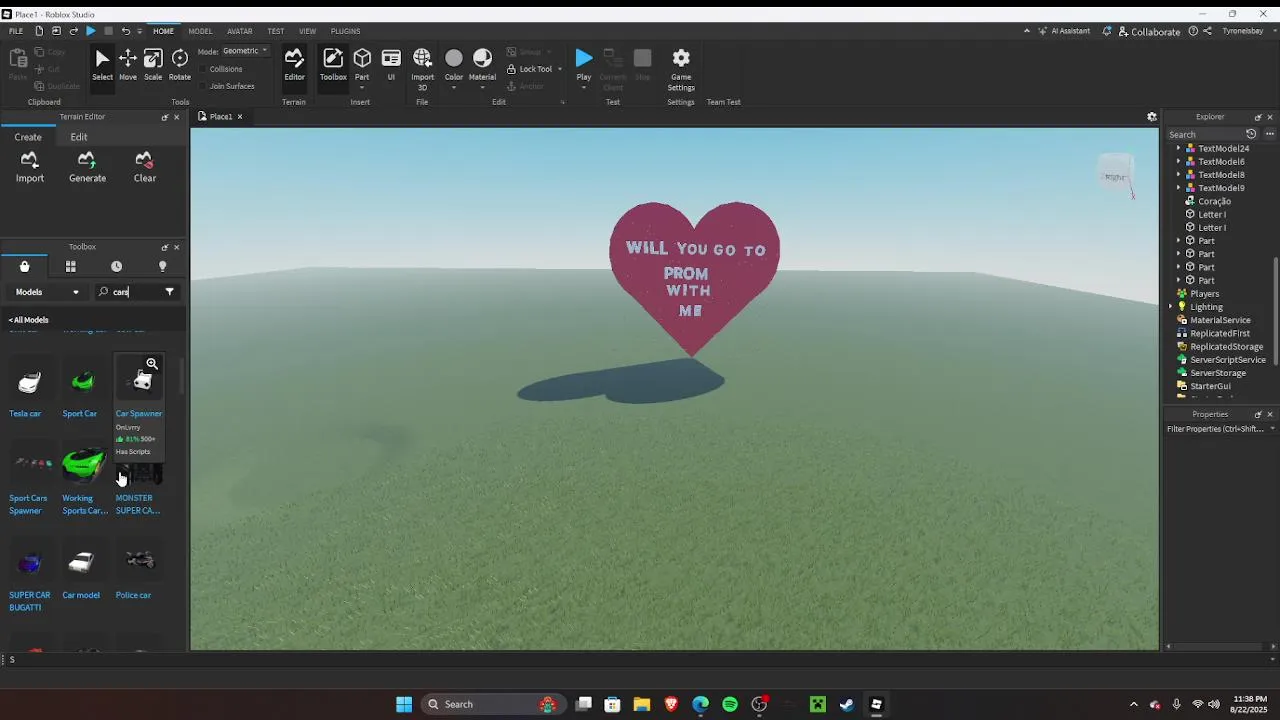Open Toolbox Marketplace tab
This screenshot has width=1280, height=720.
pyautogui.click(x=25, y=266)
